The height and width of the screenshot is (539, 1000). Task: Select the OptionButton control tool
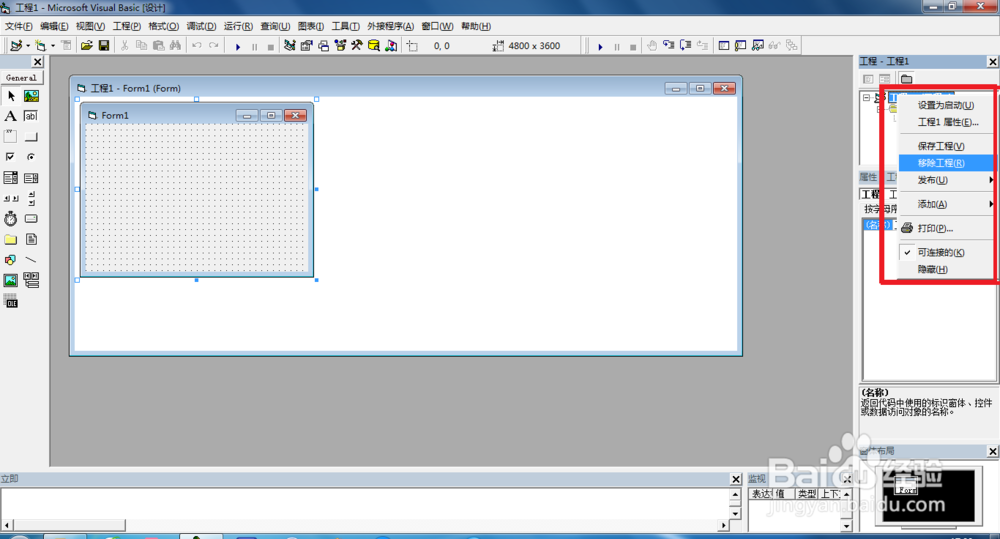31,157
